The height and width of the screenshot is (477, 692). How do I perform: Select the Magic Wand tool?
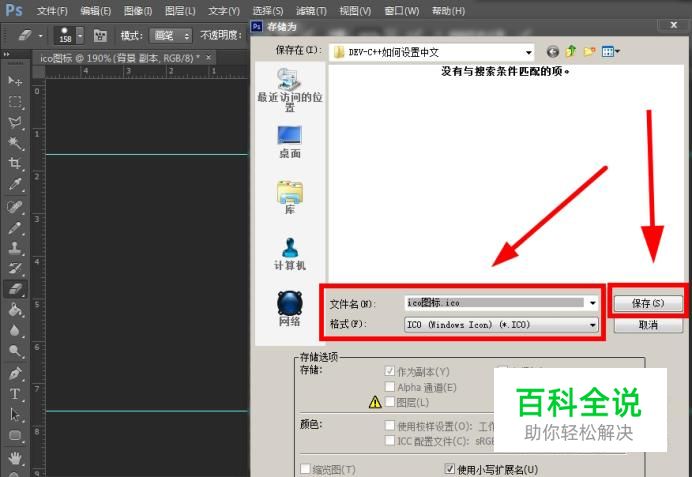15,143
